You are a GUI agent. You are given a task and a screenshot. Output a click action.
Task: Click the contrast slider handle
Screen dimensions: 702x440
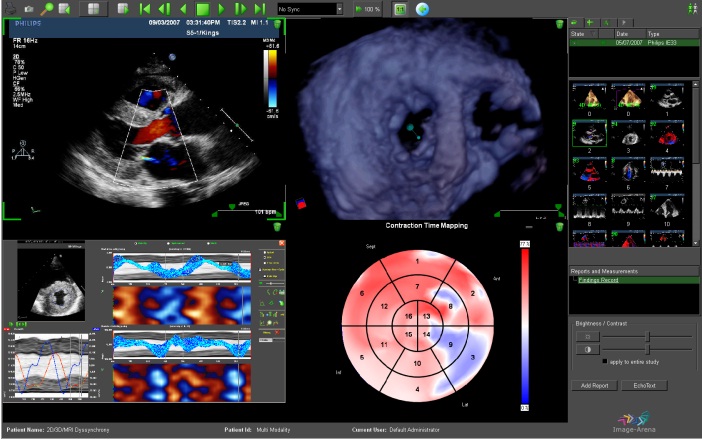tap(647, 349)
